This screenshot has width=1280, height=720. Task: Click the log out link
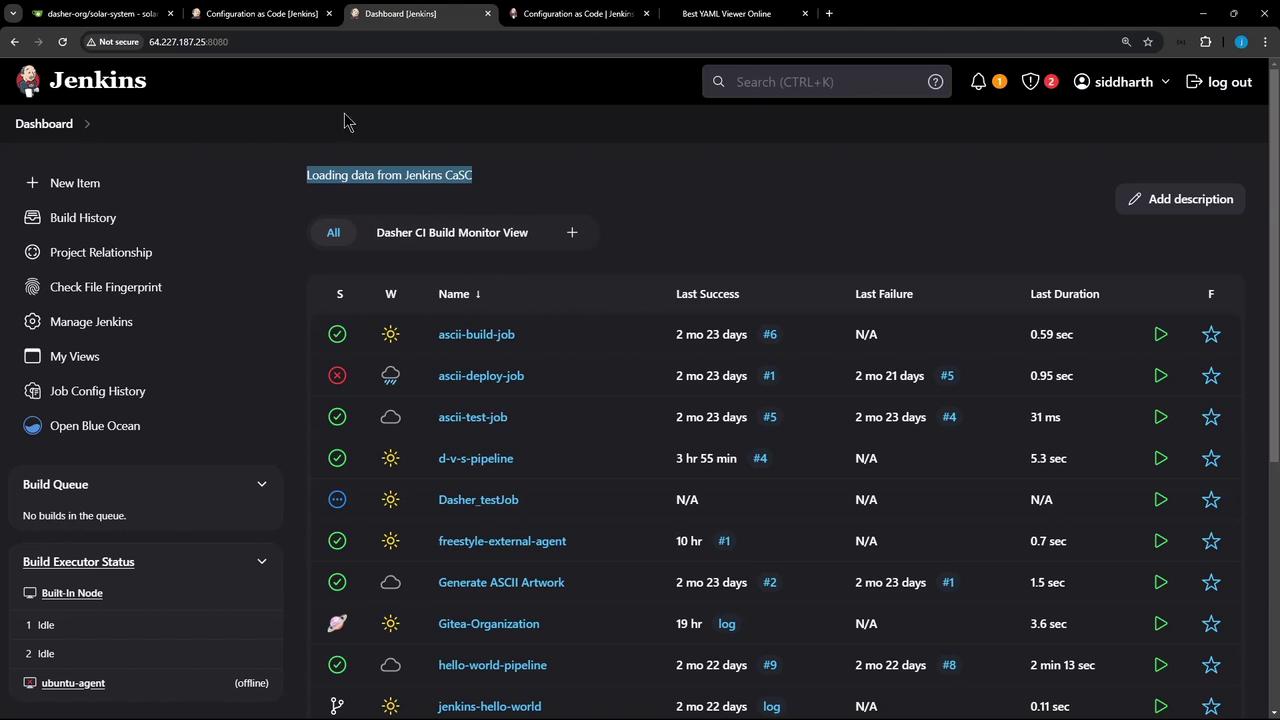(1219, 82)
